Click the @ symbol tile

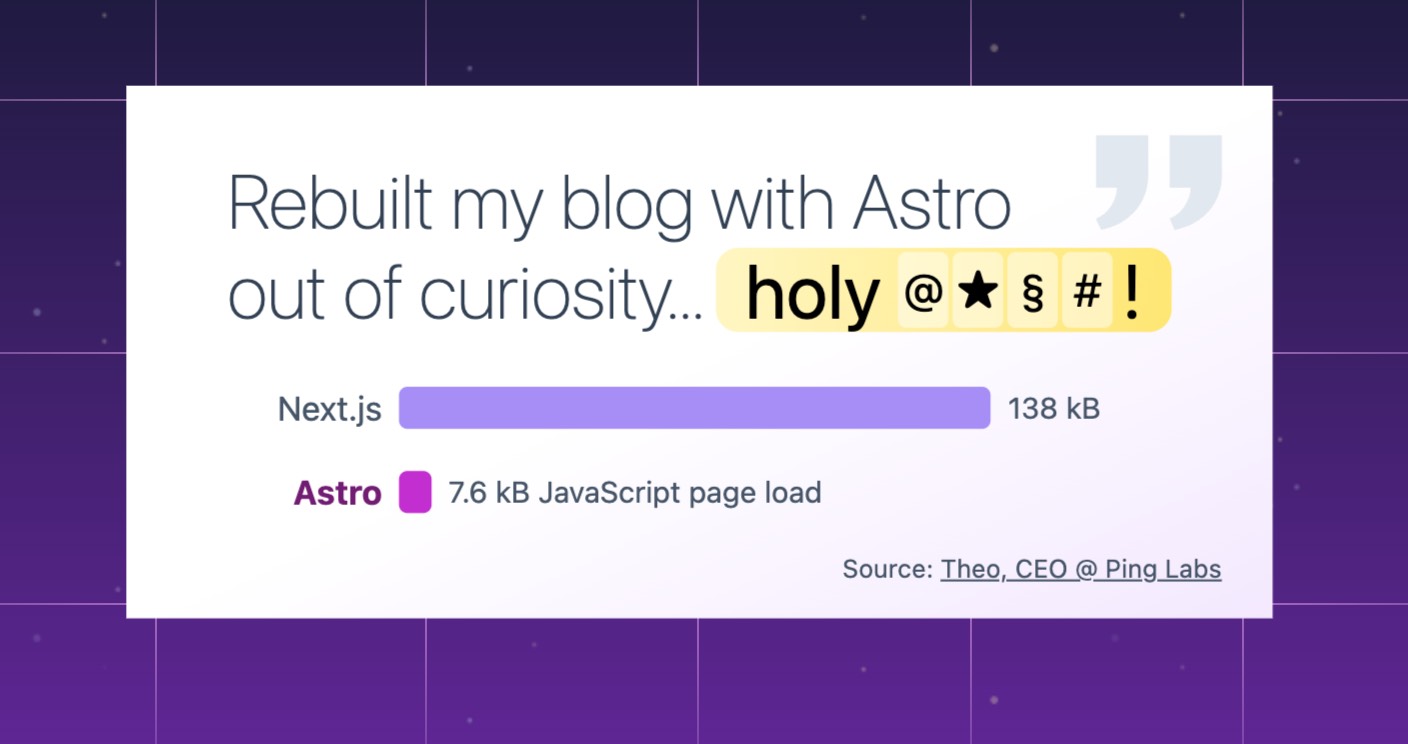point(924,290)
